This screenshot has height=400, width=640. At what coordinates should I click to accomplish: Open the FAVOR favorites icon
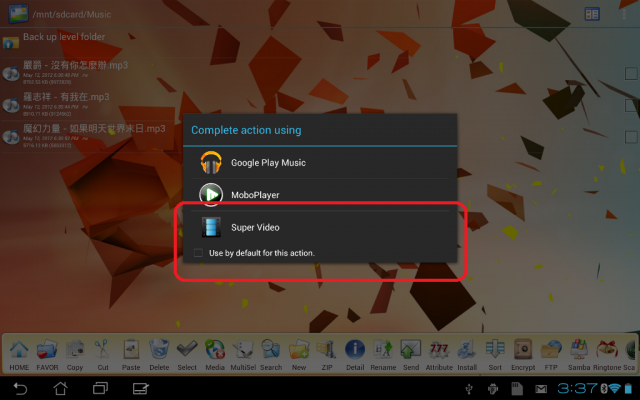(x=47, y=354)
